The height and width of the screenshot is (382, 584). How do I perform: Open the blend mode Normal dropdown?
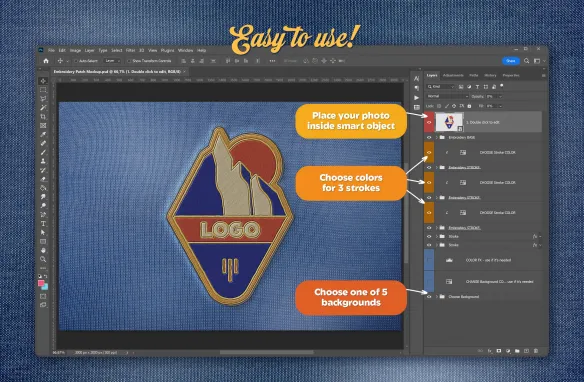click(x=447, y=96)
